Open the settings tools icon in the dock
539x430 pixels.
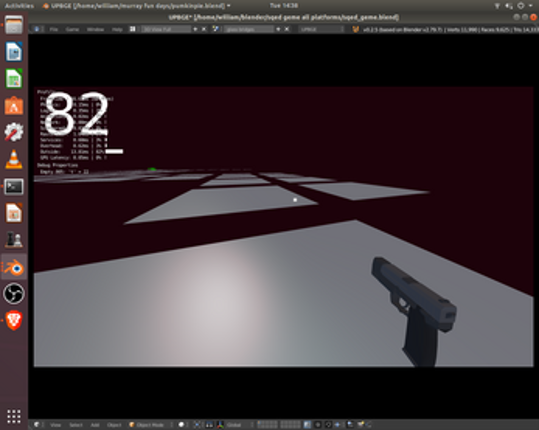14,132
